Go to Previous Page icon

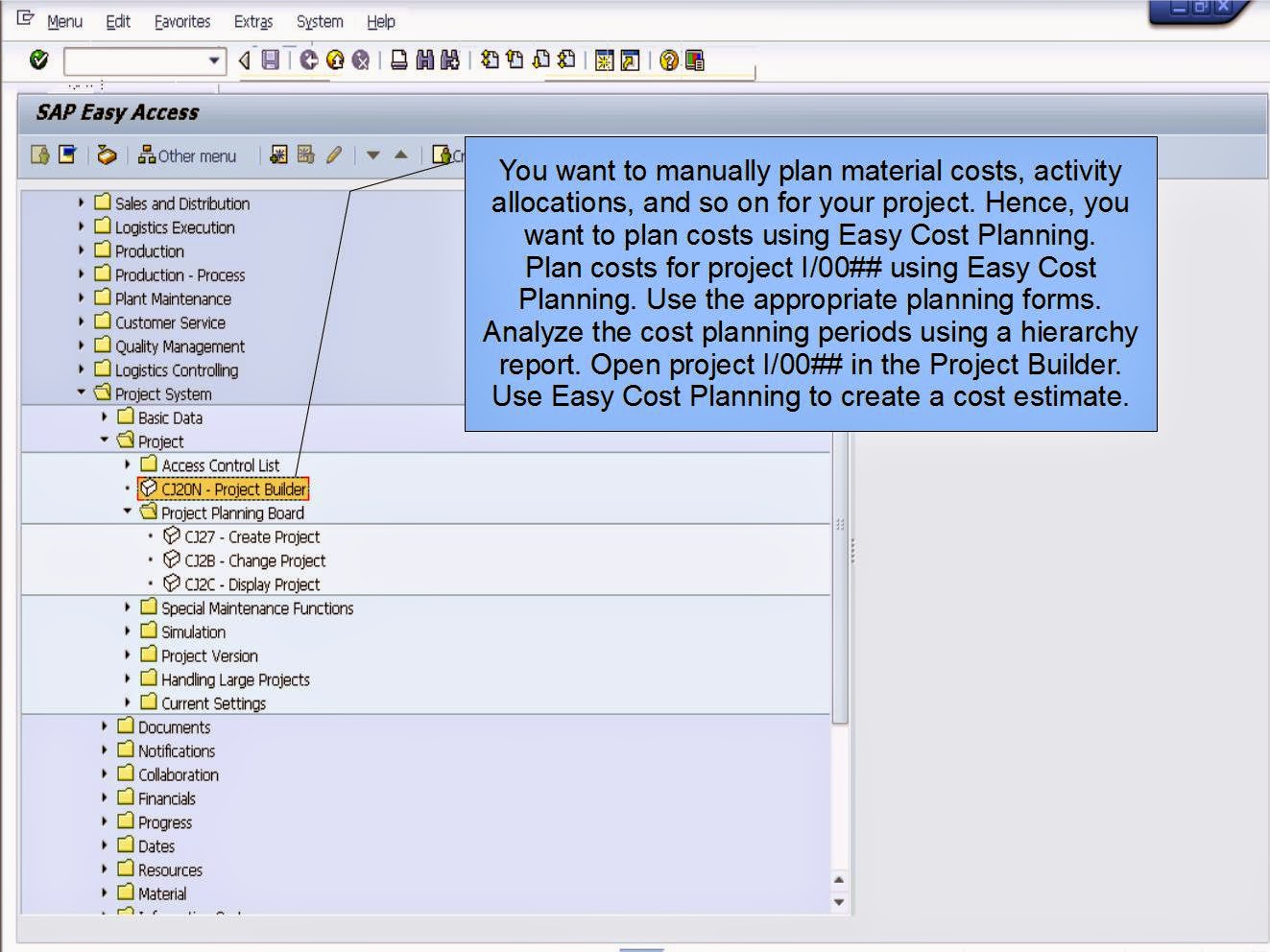515,60
